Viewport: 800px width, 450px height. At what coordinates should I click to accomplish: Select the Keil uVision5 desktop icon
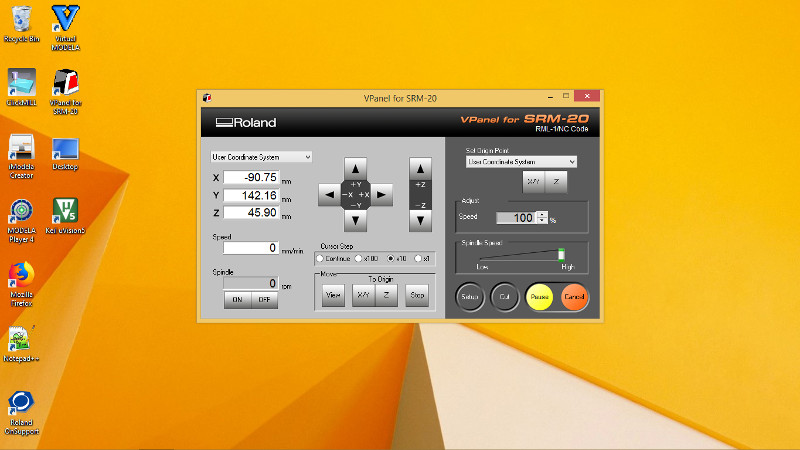click(65, 216)
